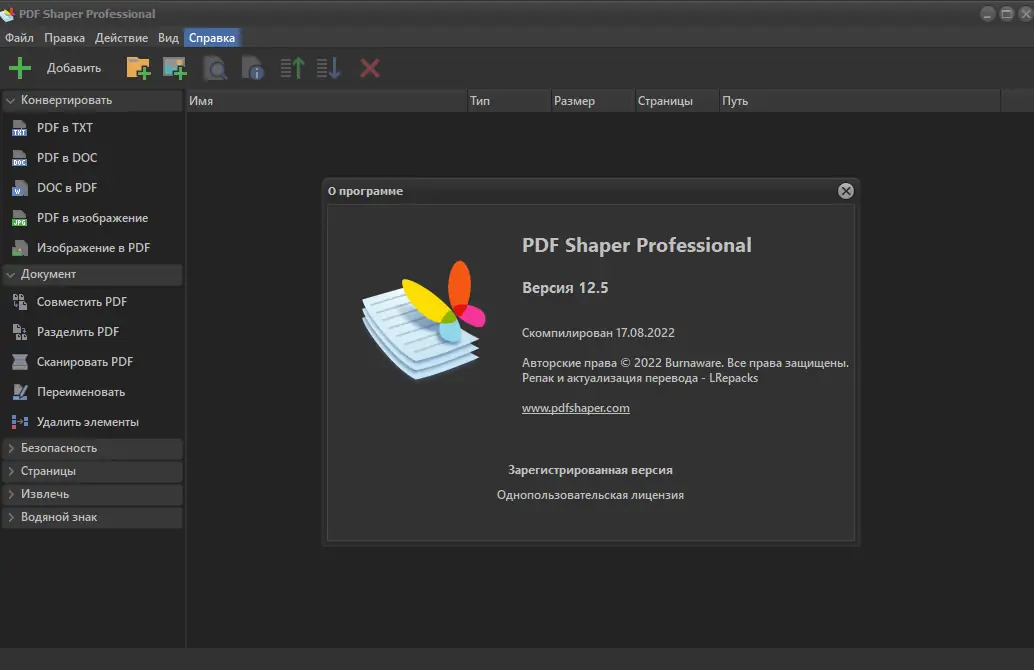Viewport: 1034px width, 670px height.
Task: Click the Совместить PDF icon
Action: 20,302
